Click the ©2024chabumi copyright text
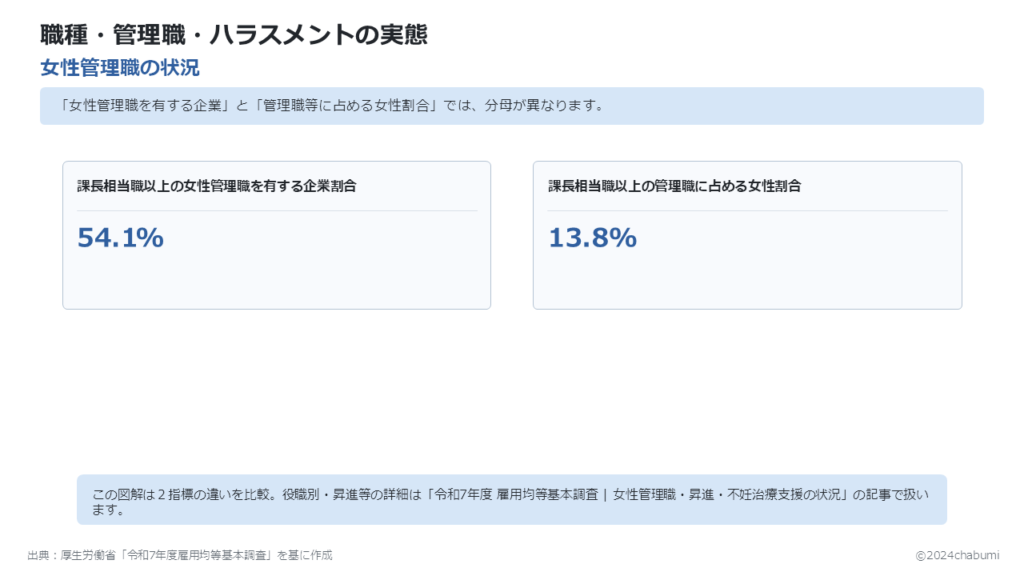 pos(957,556)
